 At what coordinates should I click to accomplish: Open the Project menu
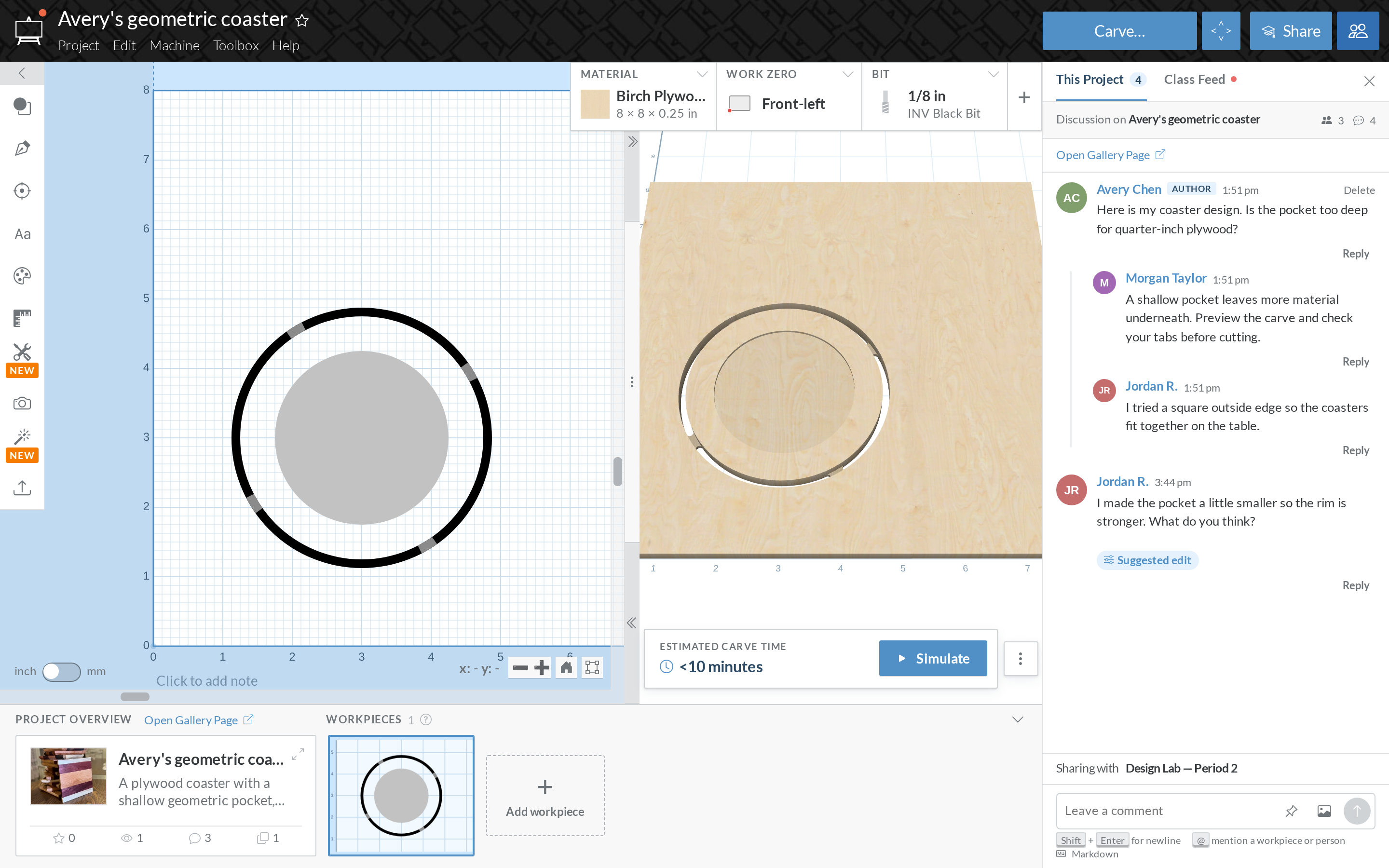tap(79, 45)
